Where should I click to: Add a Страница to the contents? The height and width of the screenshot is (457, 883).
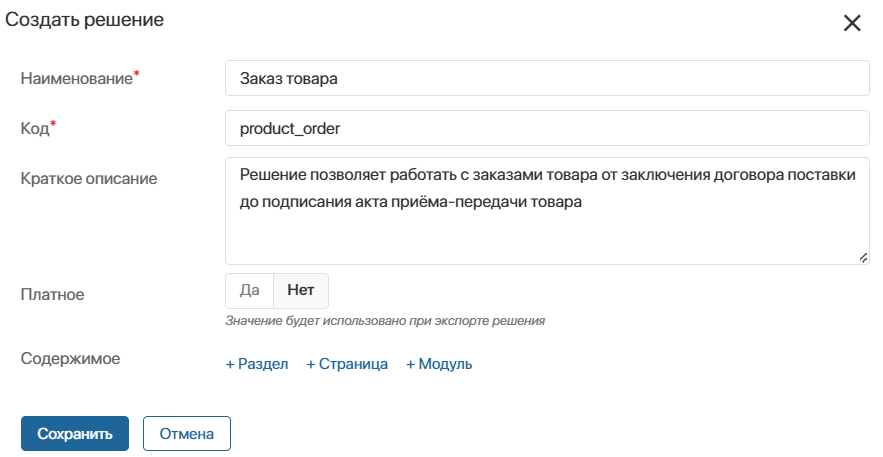click(347, 364)
